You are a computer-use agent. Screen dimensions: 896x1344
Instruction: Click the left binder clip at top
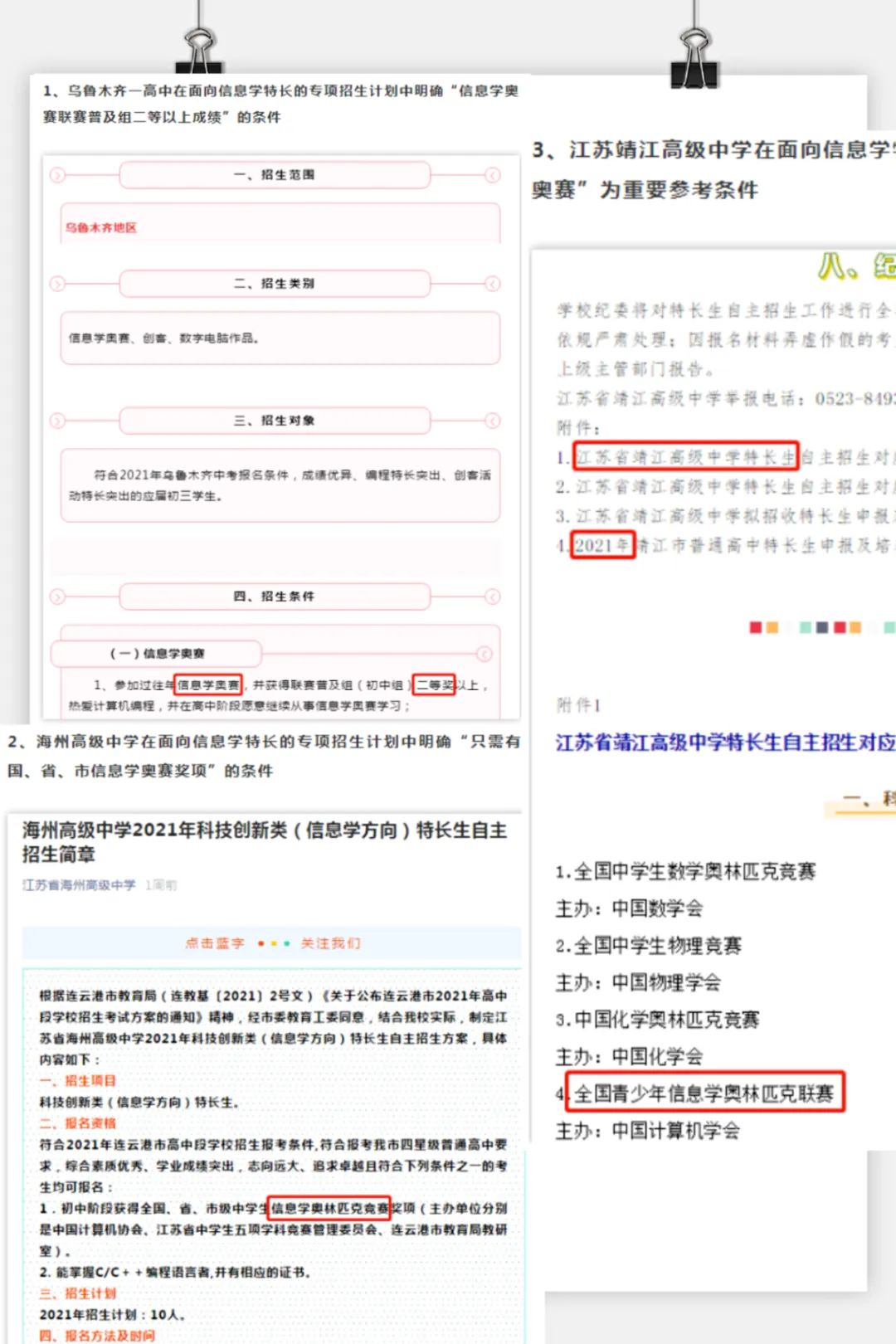coord(199,48)
